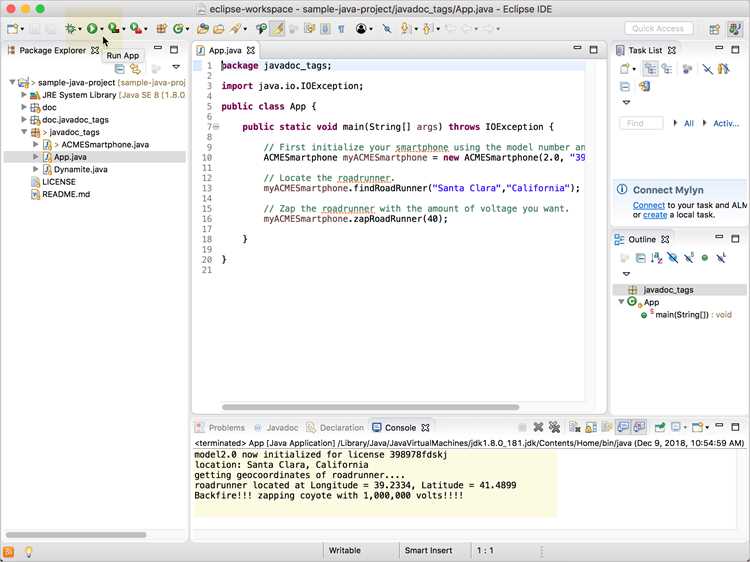This screenshot has width=750, height=562.
Task: Click Link with Editor in Package Explorer
Action: click(136, 69)
